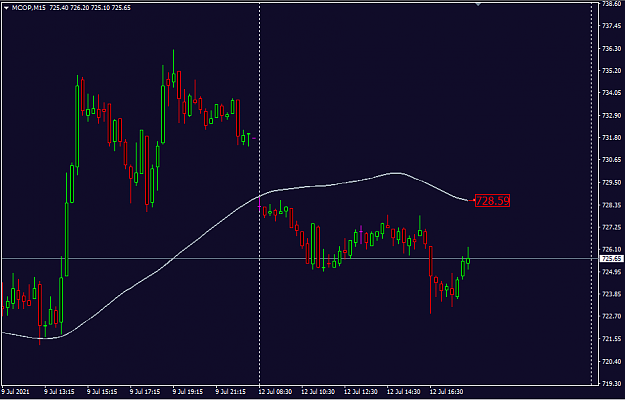The image size is (625, 400).
Task: Open the chart menu arrow beside MCOP,M15
Action: (x=6, y=8)
